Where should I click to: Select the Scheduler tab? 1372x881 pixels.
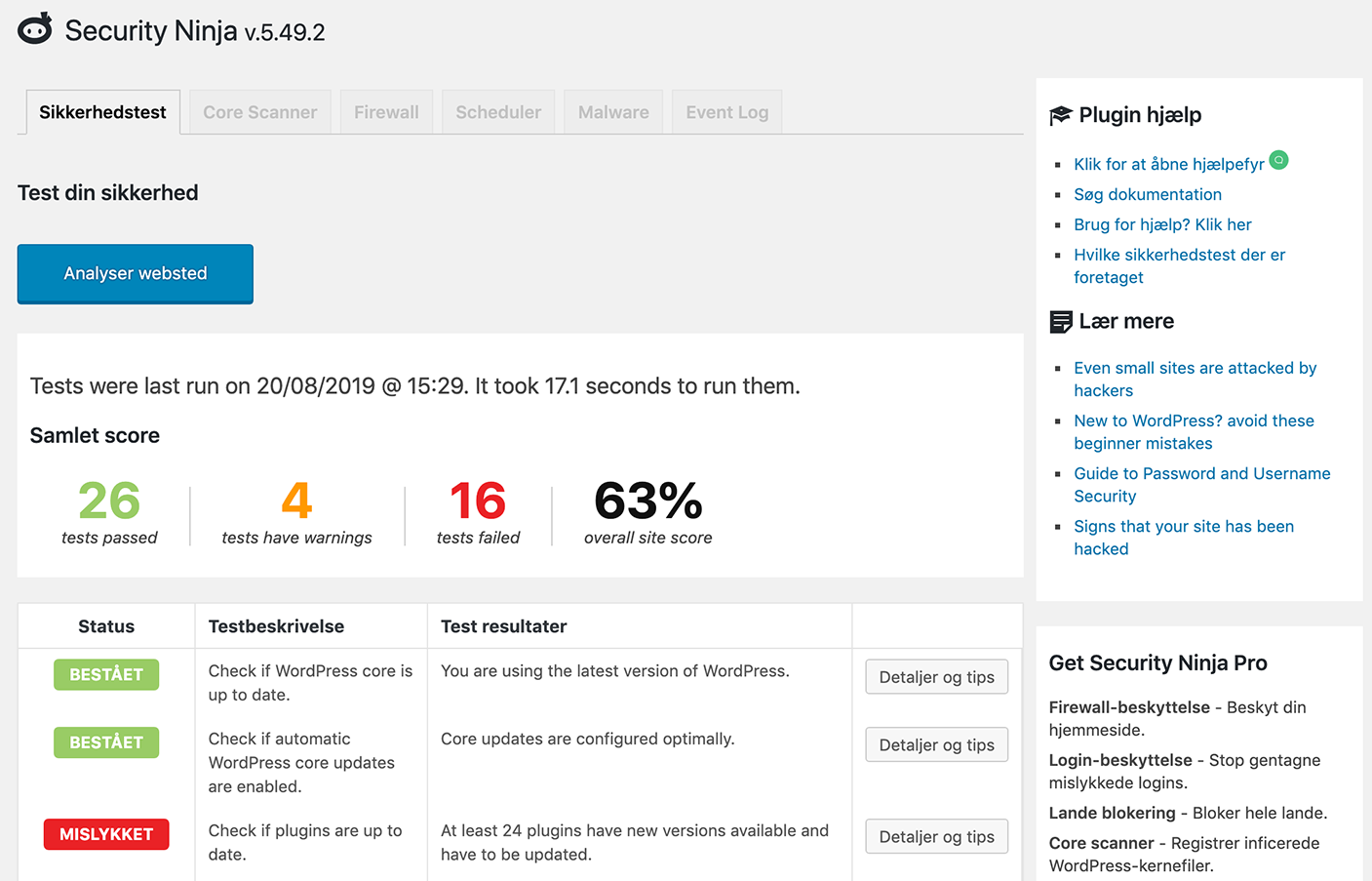pyautogui.click(x=498, y=111)
